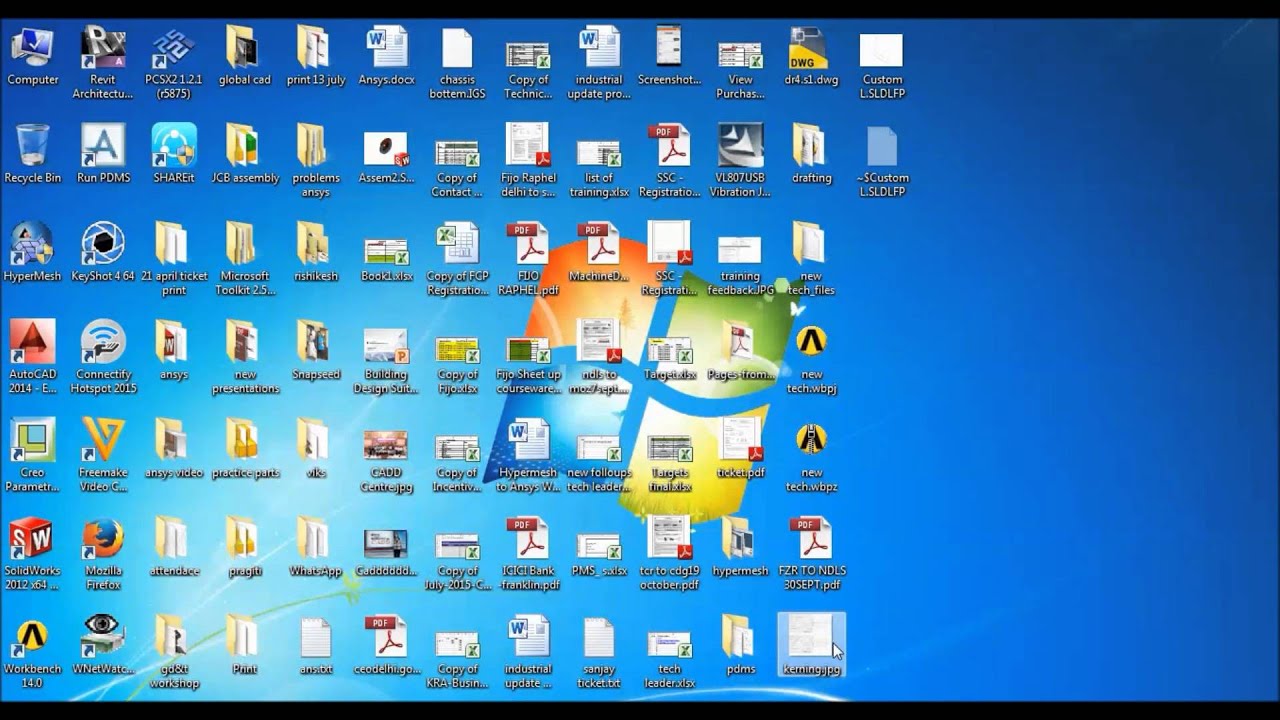Select the drafting folder
The image size is (1280, 720).
point(811,154)
